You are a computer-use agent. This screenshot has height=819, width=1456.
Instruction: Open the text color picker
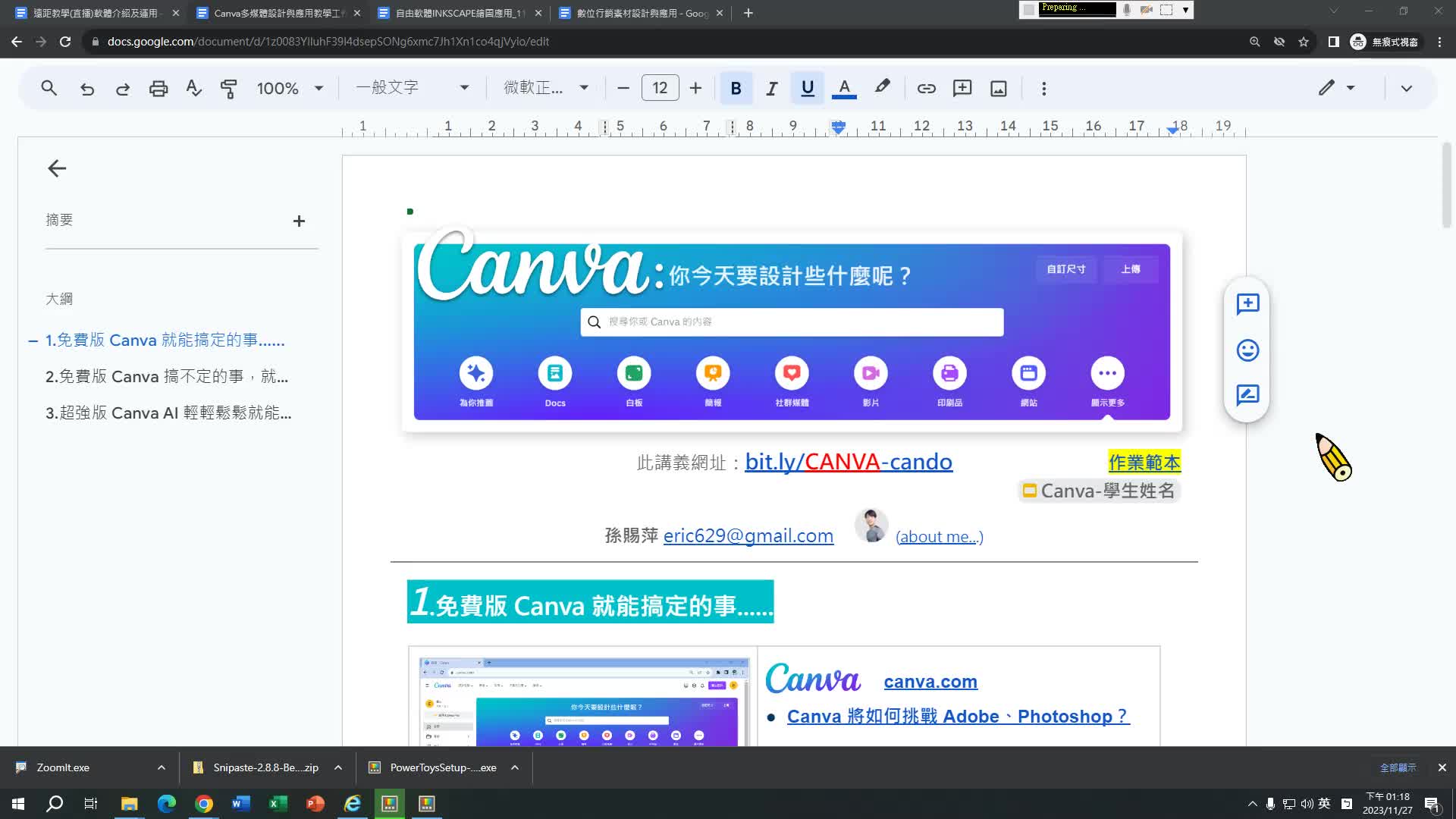844,88
